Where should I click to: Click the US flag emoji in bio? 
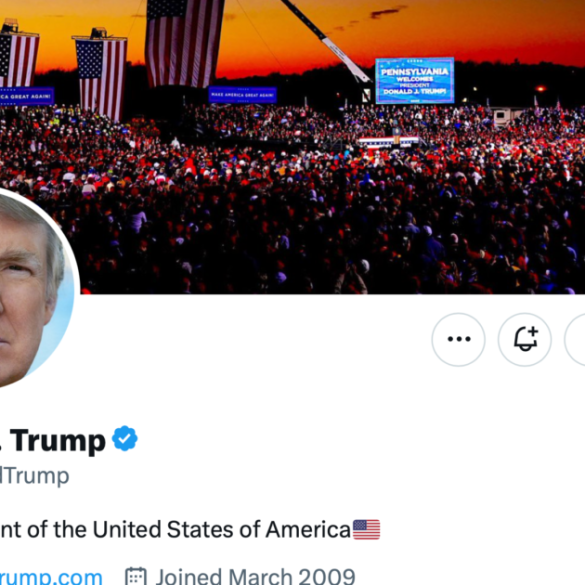coord(366,529)
